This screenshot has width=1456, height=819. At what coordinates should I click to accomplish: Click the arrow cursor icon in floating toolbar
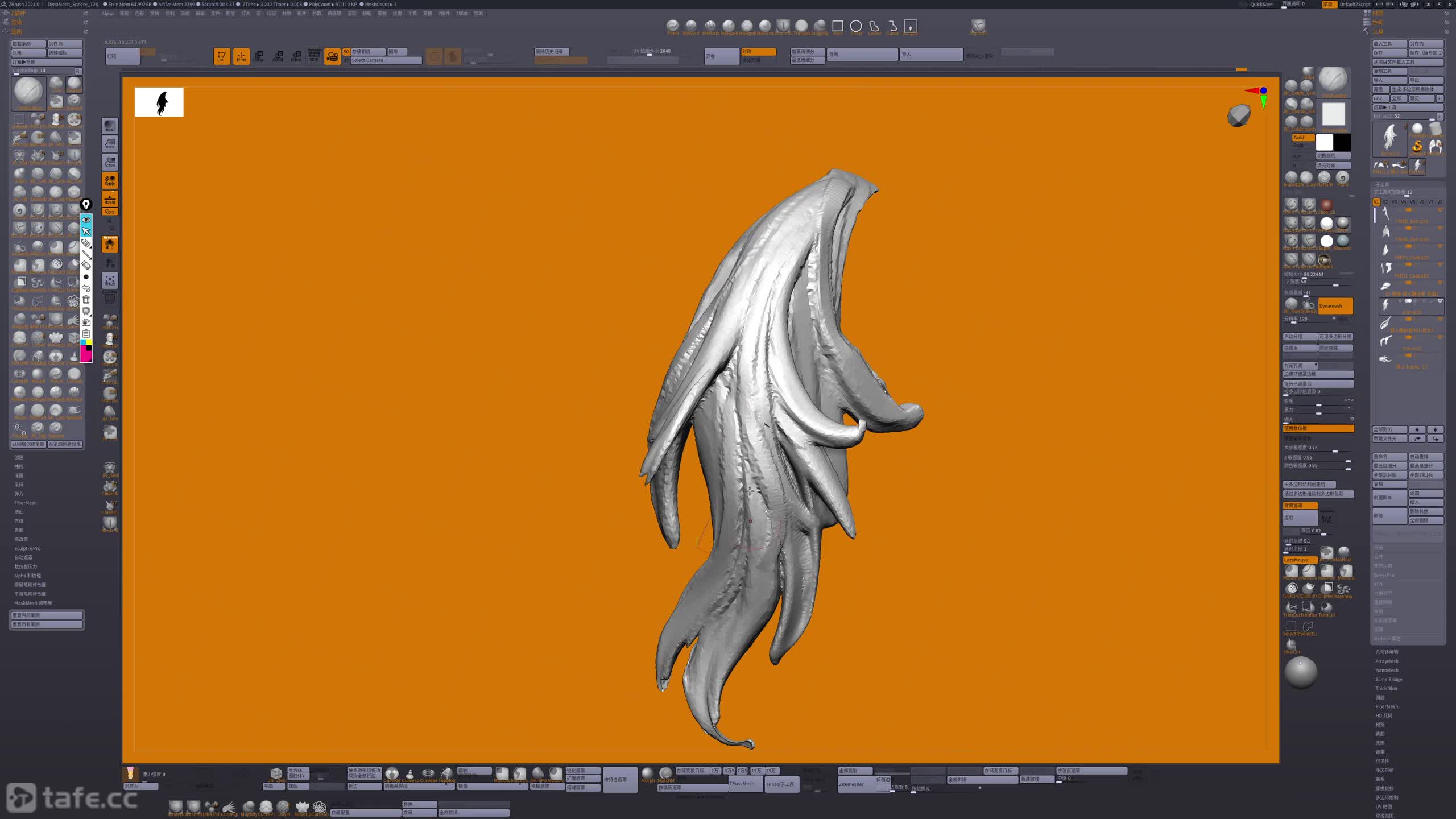pos(86,231)
